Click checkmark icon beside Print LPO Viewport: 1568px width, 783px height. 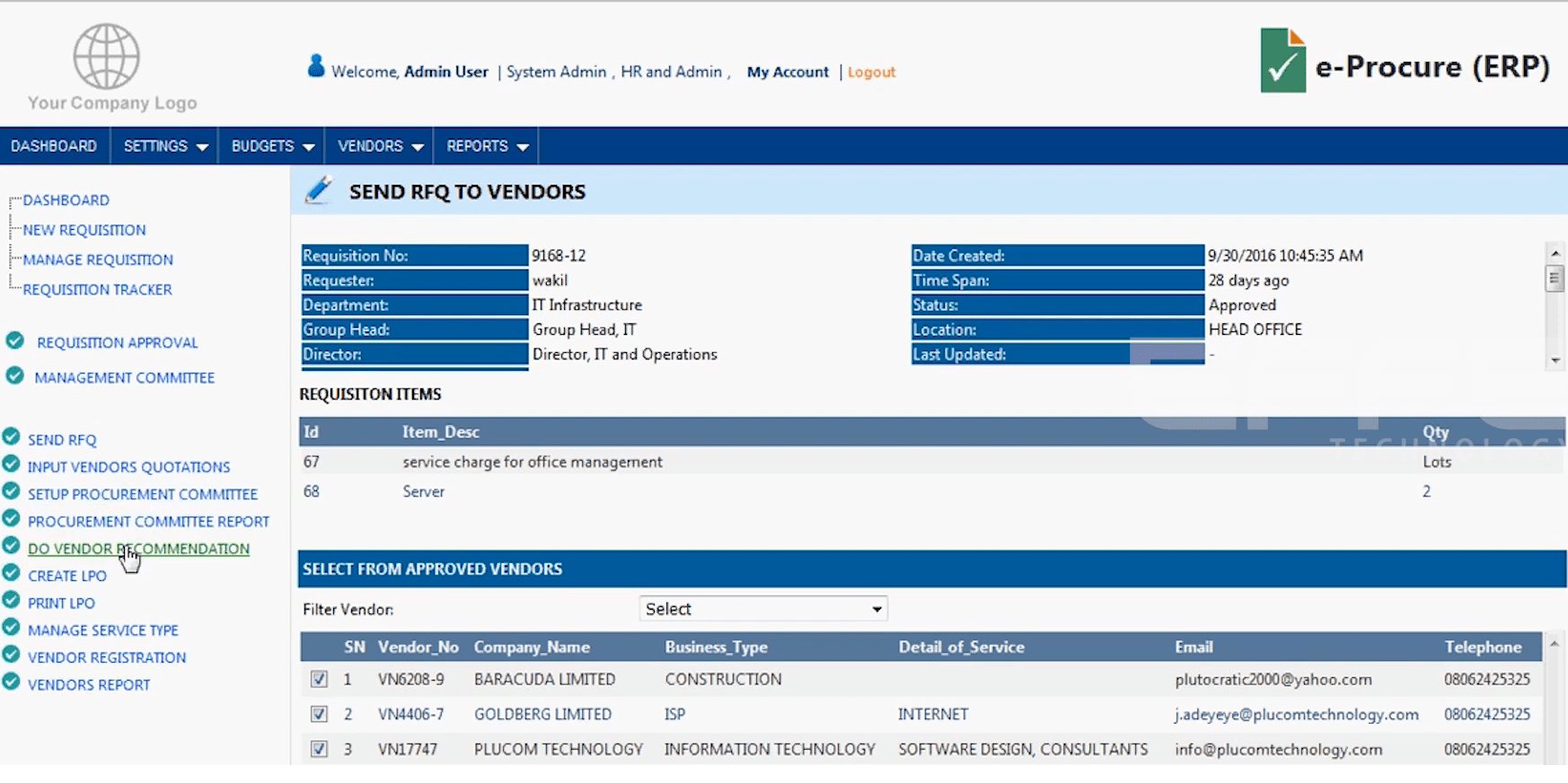[x=11, y=600]
